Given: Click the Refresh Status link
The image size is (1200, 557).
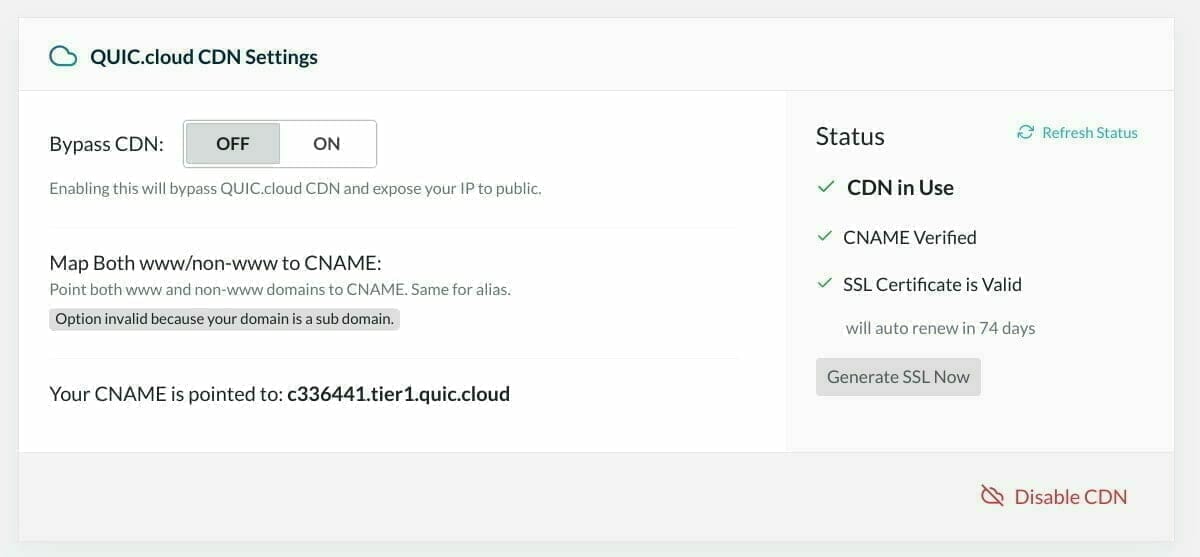Looking at the screenshot, I should 1090,133.
